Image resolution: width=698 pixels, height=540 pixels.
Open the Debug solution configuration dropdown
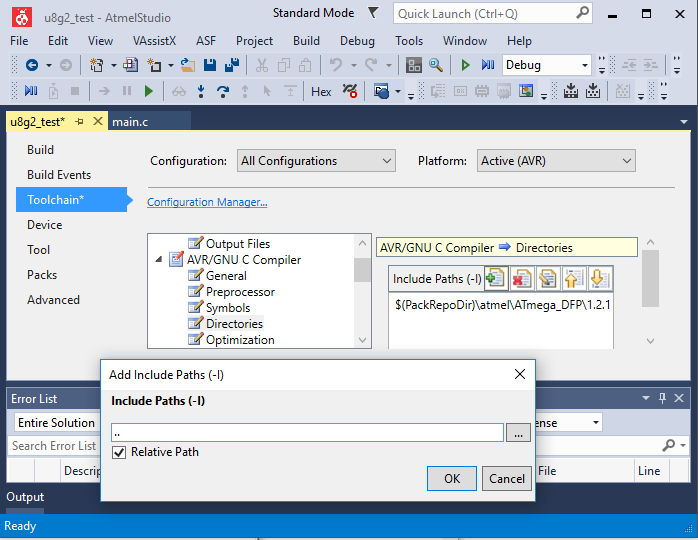(546, 65)
